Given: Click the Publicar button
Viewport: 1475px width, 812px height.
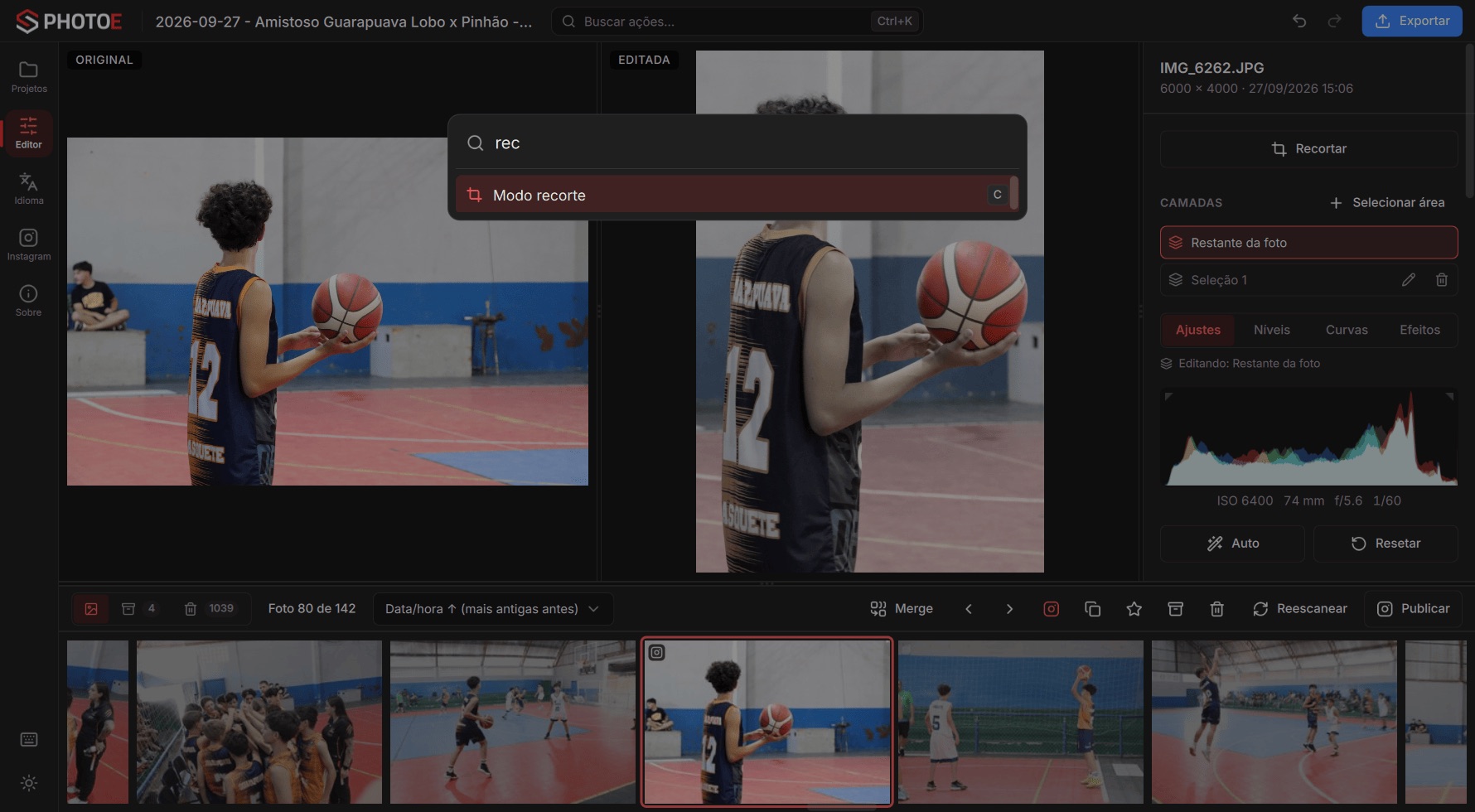Looking at the screenshot, I should [1413, 609].
